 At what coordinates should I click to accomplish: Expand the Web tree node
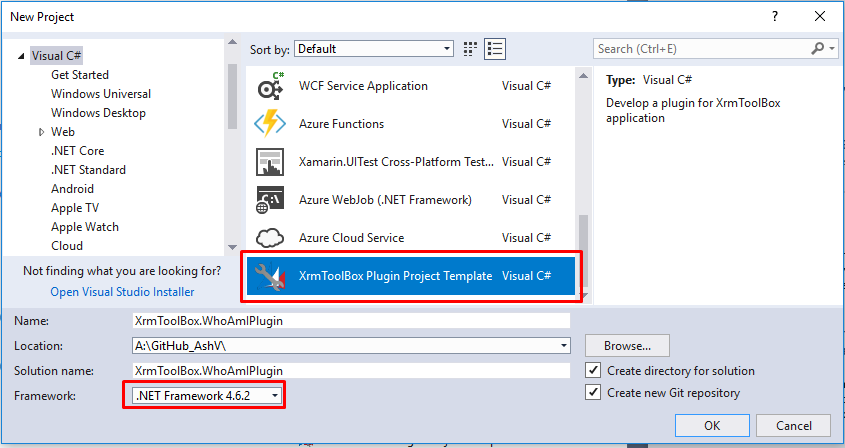click(41, 132)
